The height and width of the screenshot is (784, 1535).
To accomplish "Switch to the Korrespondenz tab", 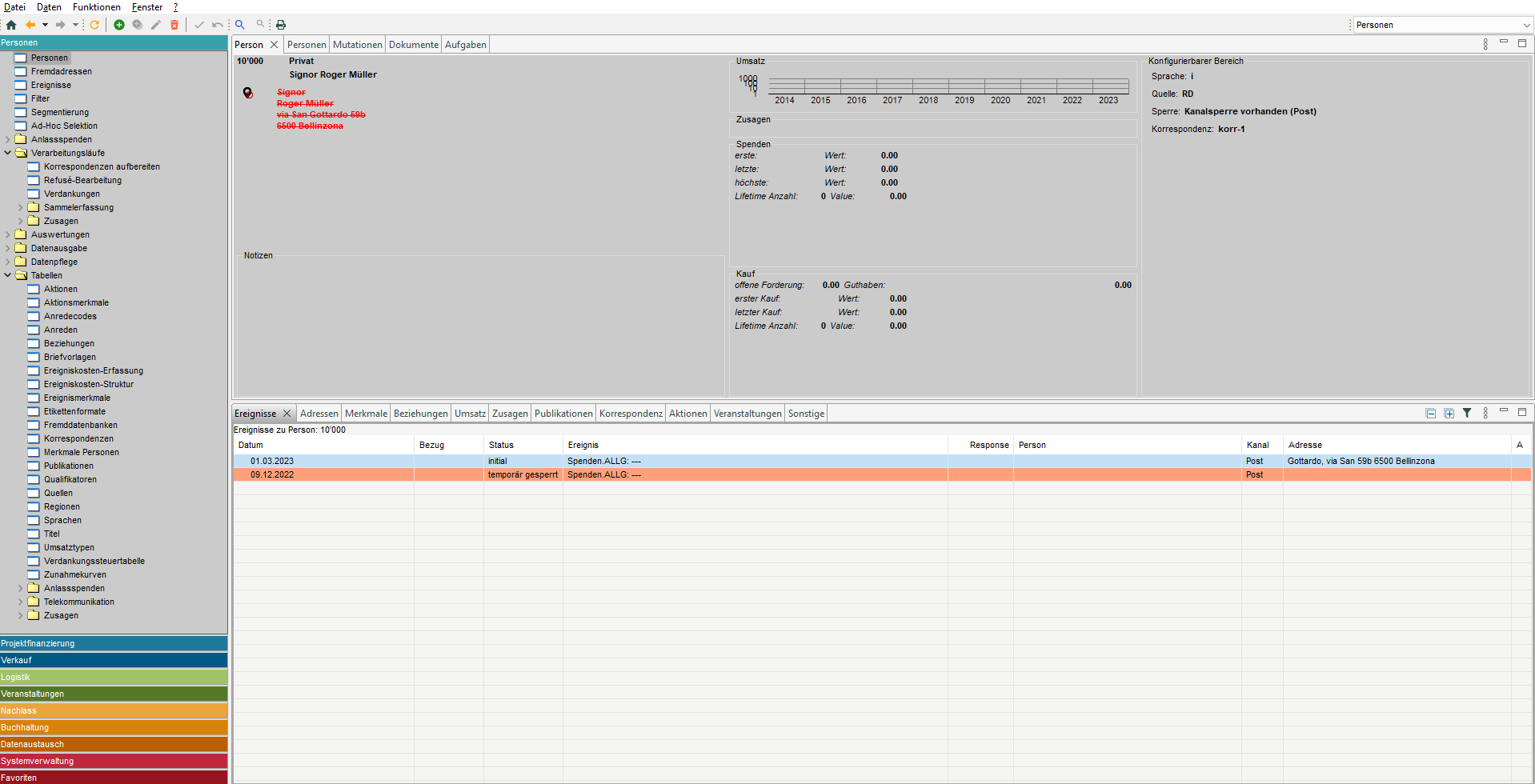I will 631,414.
